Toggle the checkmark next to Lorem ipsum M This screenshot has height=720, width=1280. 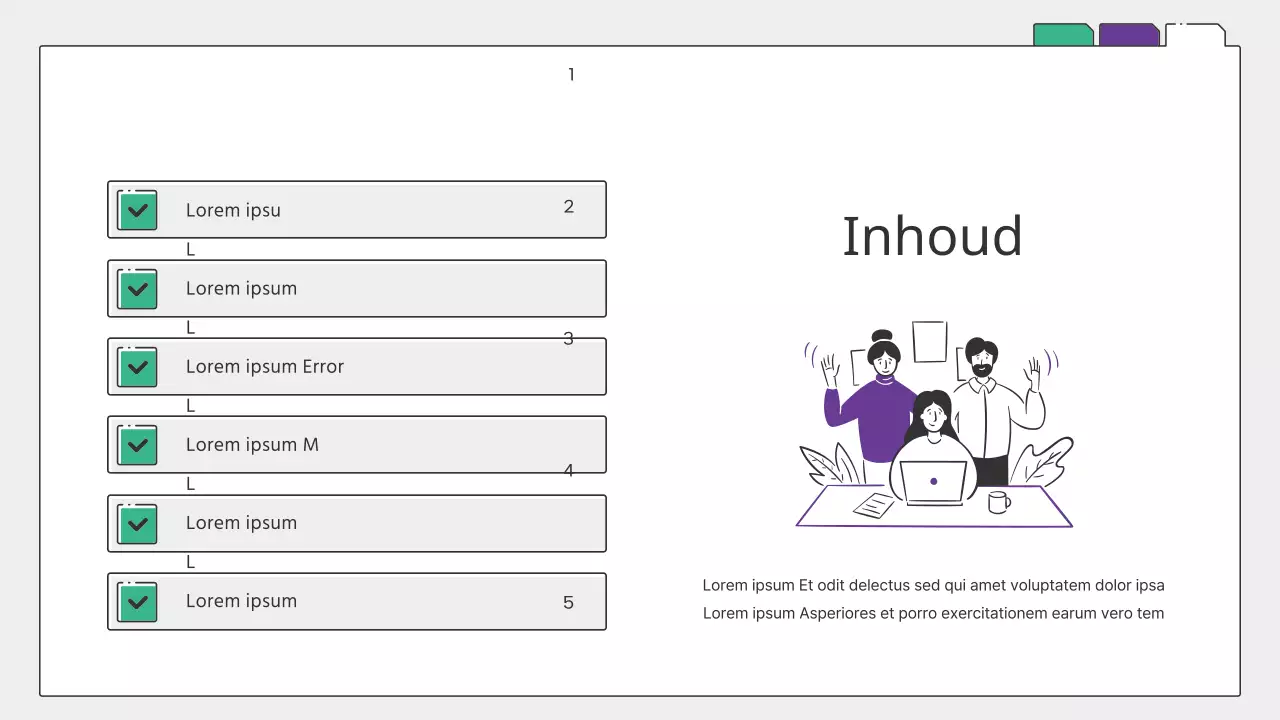coord(138,445)
